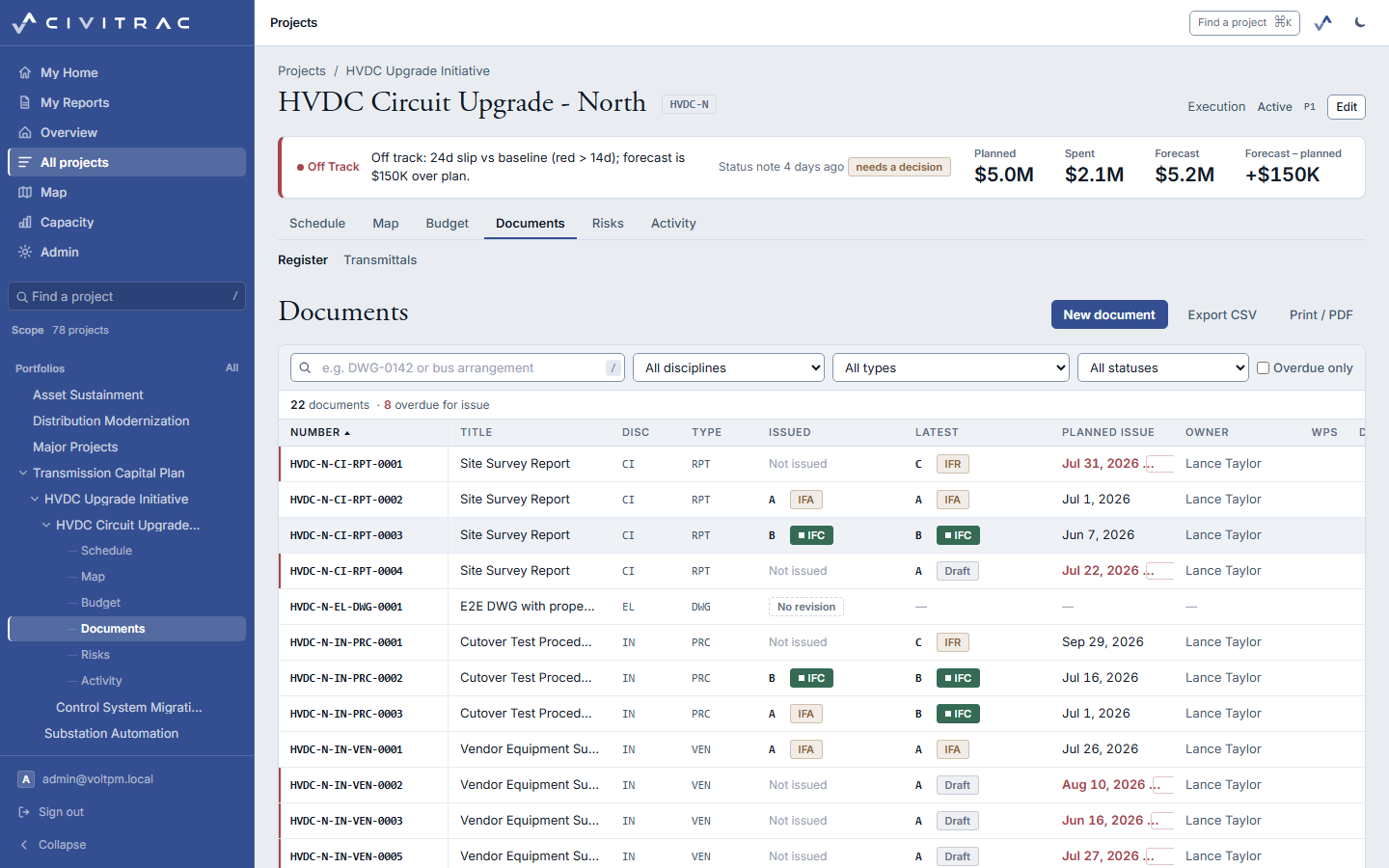The width and height of the screenshot is (1389, 868).
Task: Switch to the Risks tab
Action: (x=608, y=223)
